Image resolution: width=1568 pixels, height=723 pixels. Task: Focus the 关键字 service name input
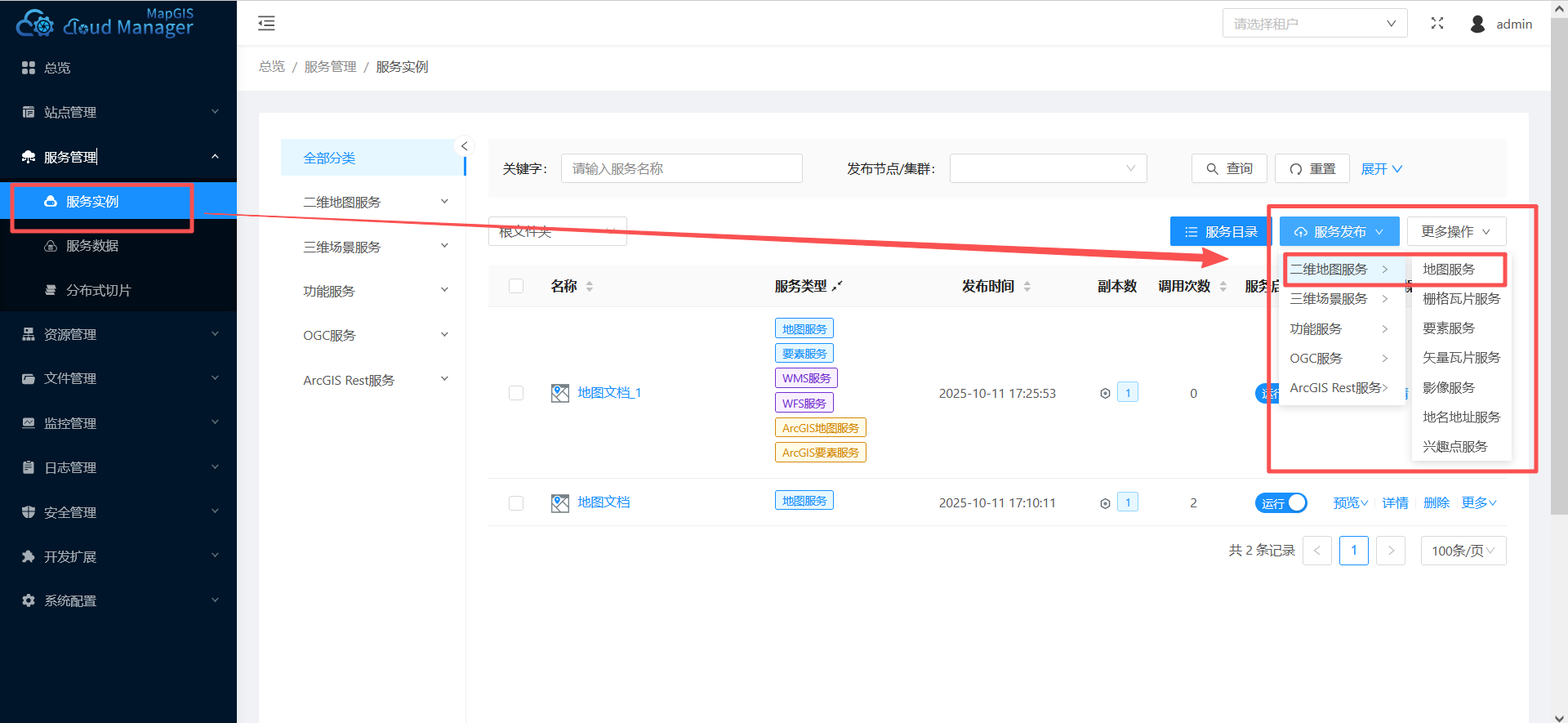(681, 168)
